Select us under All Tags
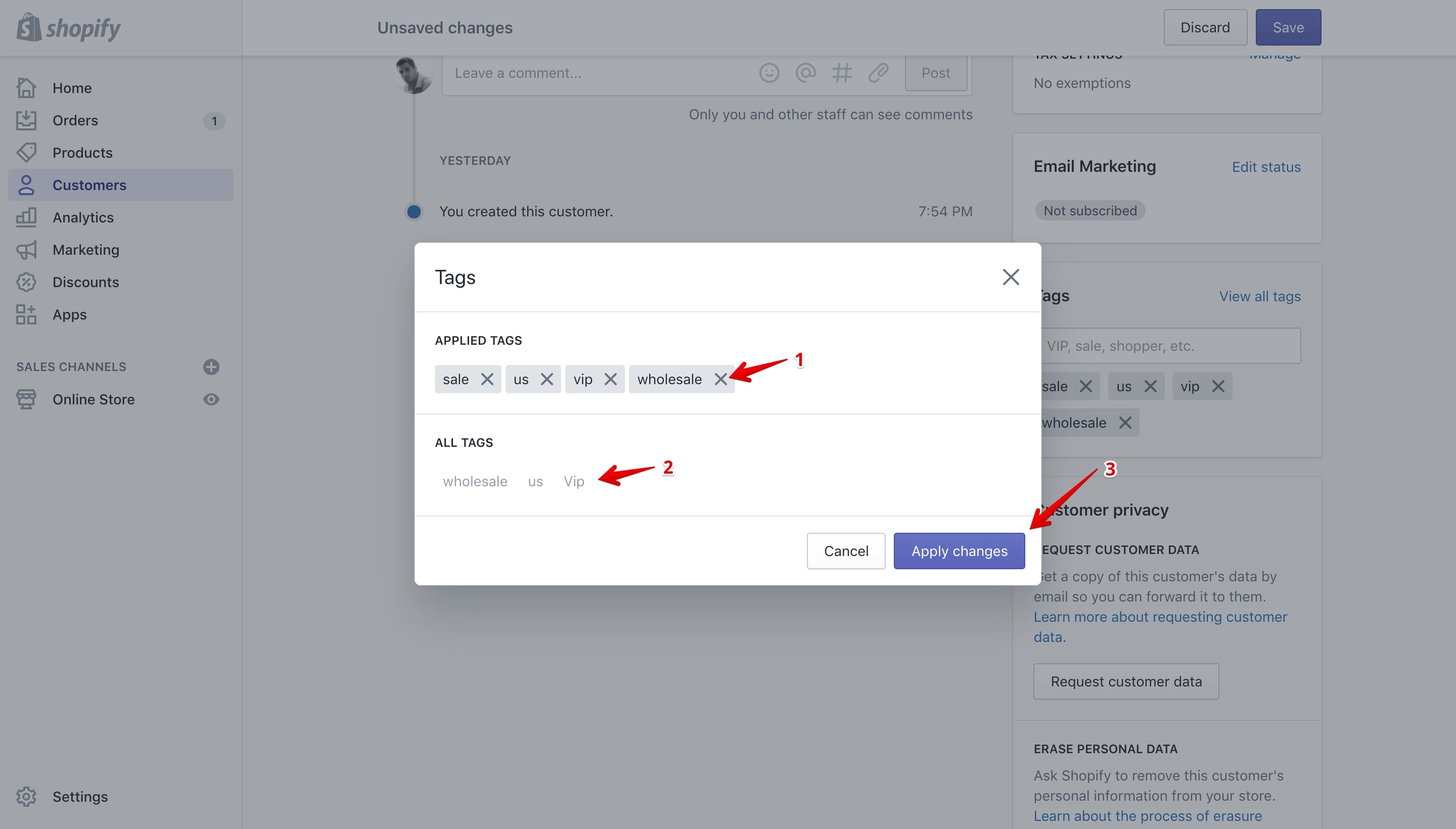This screenshot has height=829, width=1456. (x=535, y=481)
